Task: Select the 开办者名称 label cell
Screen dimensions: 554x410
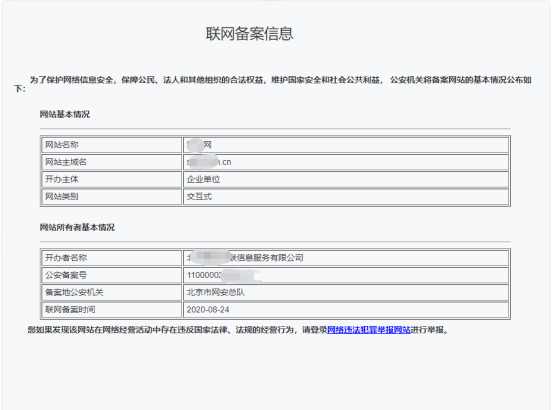Action: pos(112,258)
